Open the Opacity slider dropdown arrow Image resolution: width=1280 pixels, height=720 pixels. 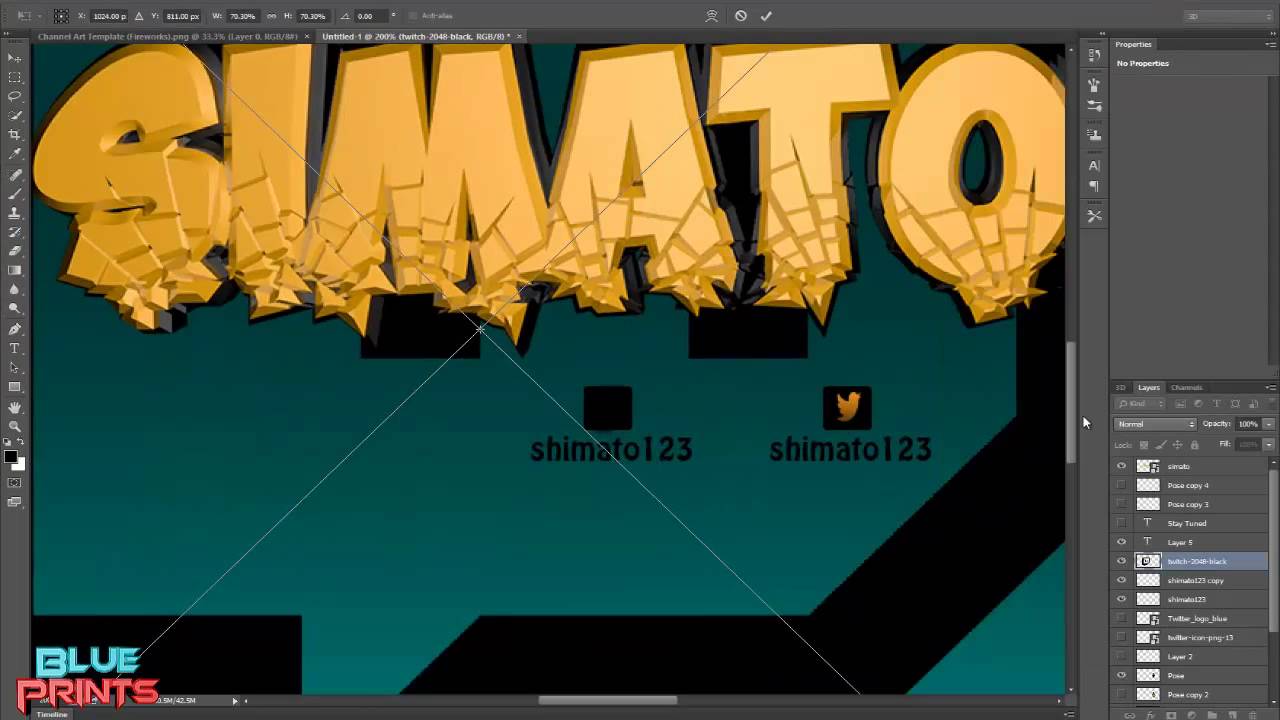pos(1269,424)
